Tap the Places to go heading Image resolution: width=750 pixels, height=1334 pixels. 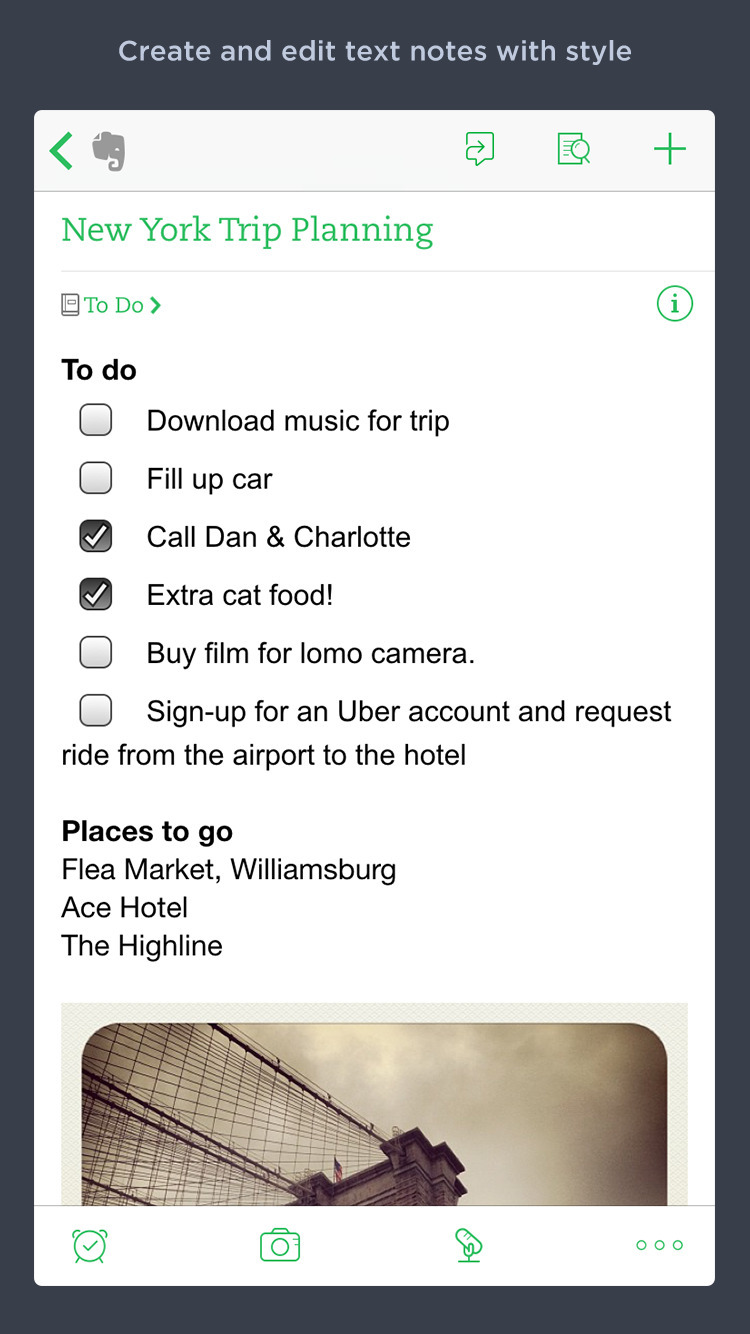(147, 831)
